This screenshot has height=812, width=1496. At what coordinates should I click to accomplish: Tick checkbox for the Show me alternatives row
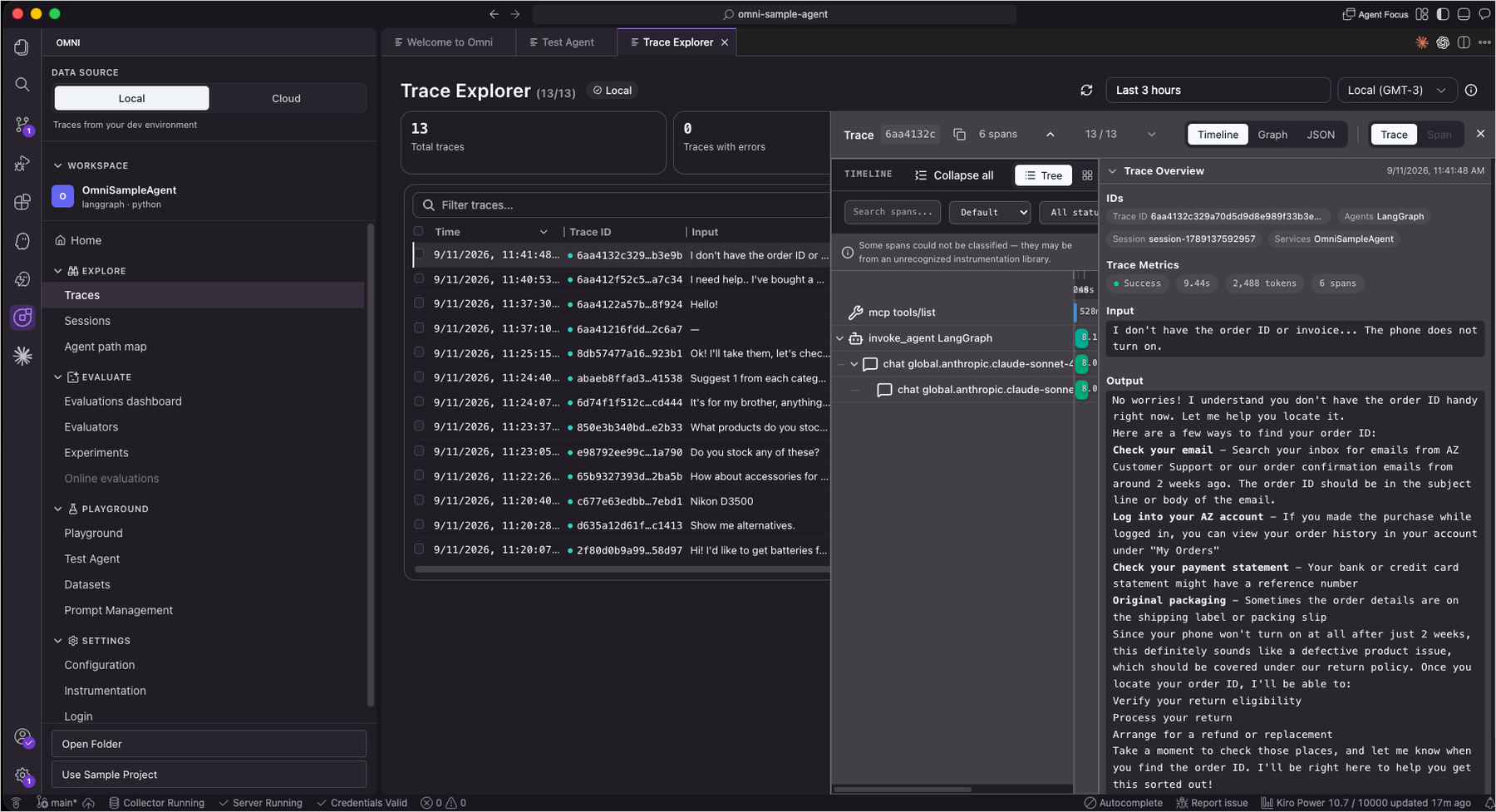418,524
